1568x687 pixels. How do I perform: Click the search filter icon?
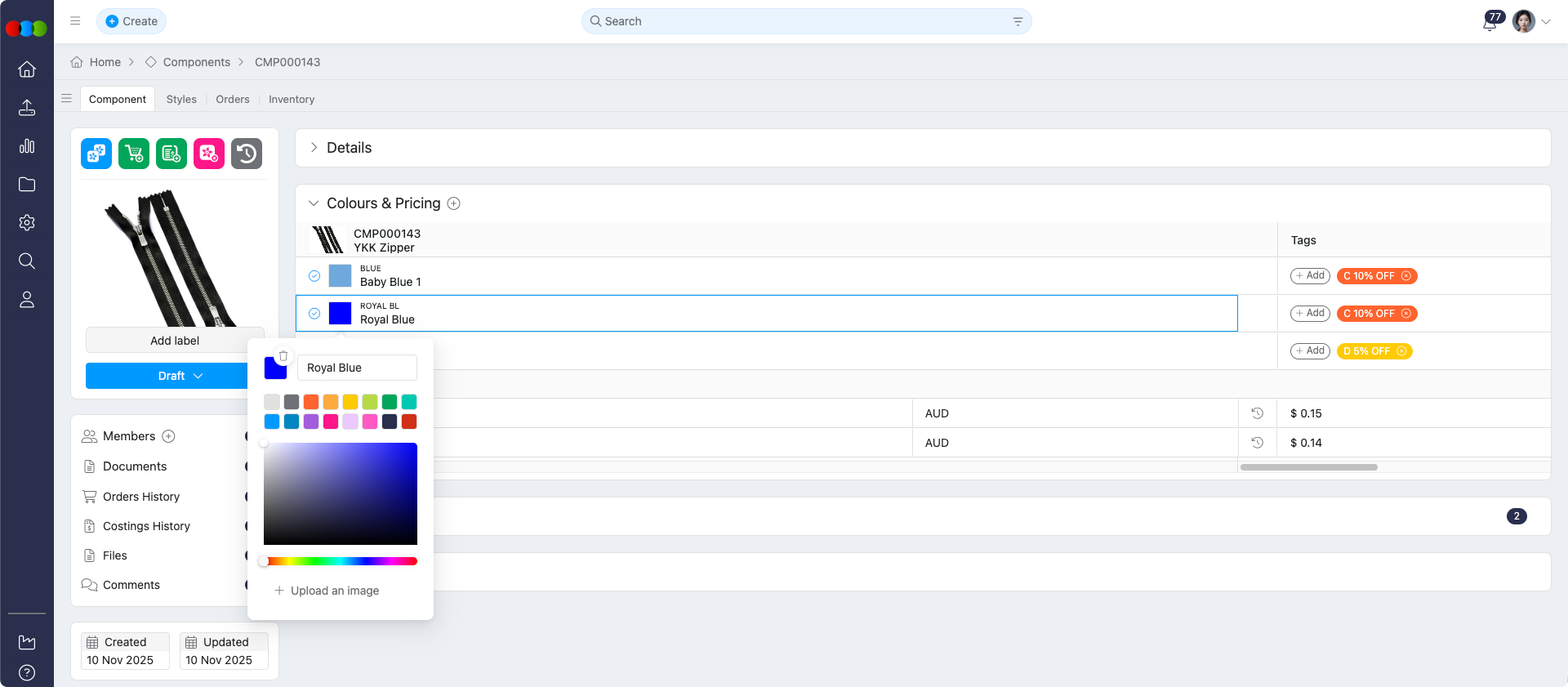tap(1018, 21)
